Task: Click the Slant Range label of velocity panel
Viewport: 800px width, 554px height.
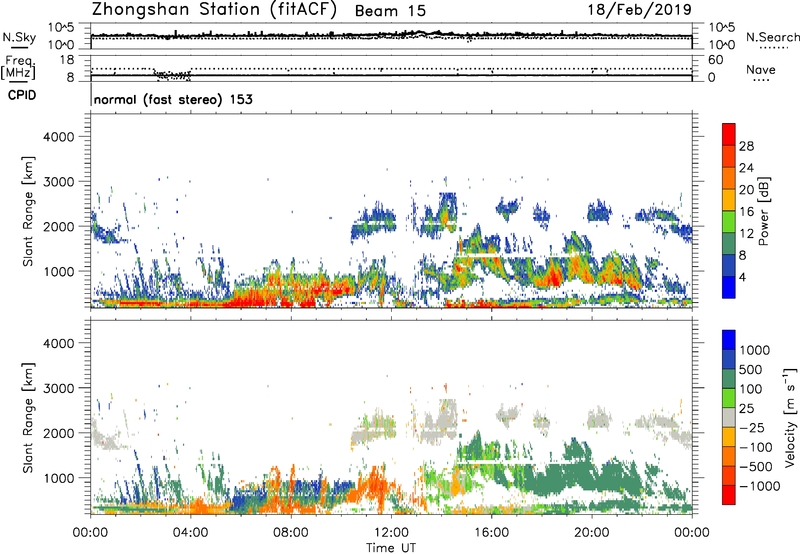Action: click(x=28, y=417)
